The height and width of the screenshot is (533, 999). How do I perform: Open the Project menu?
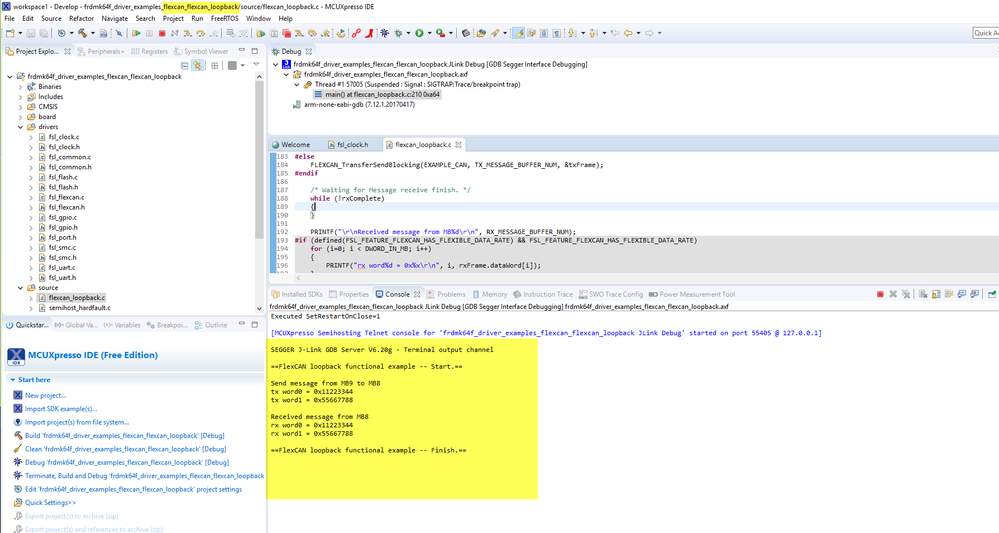[x=173, y=18]
